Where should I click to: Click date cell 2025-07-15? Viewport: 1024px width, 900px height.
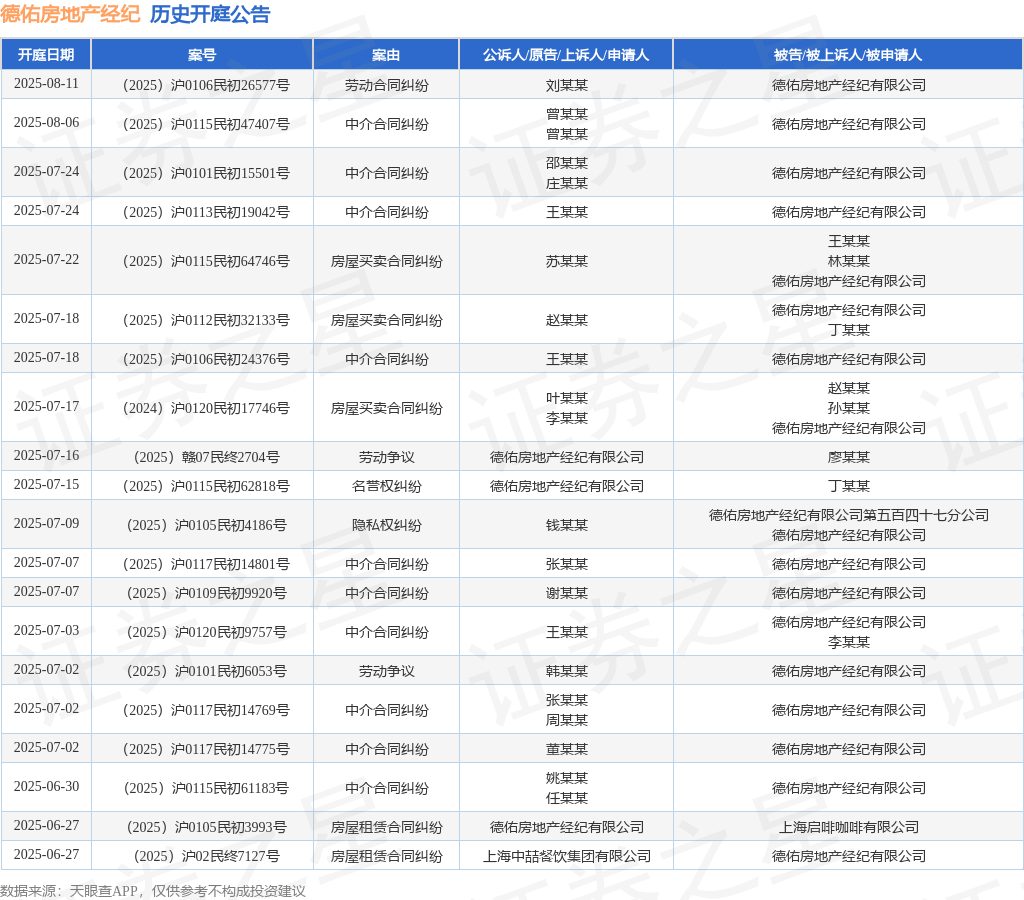tap(46, 485)
